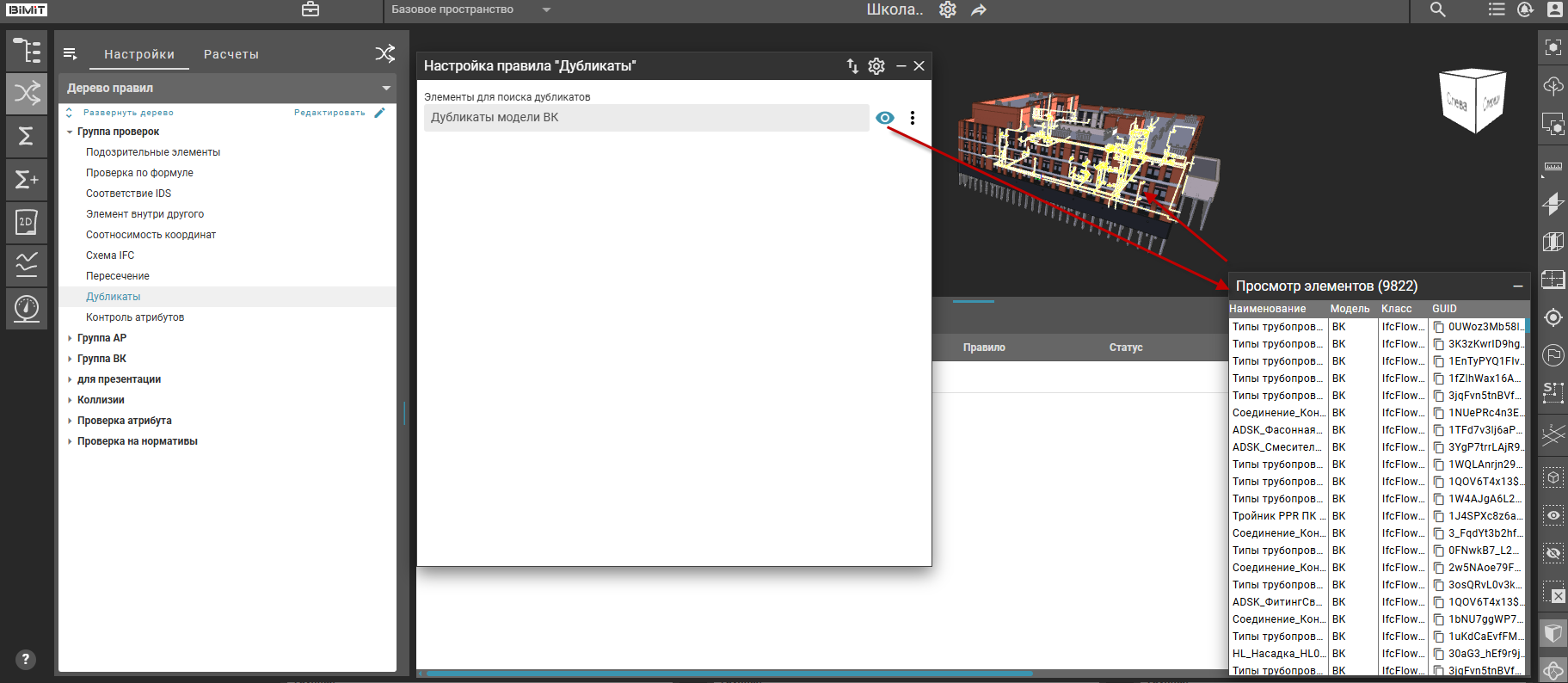
Task: Switch to the Расчеты tab
Action: [x=231, y=54]
